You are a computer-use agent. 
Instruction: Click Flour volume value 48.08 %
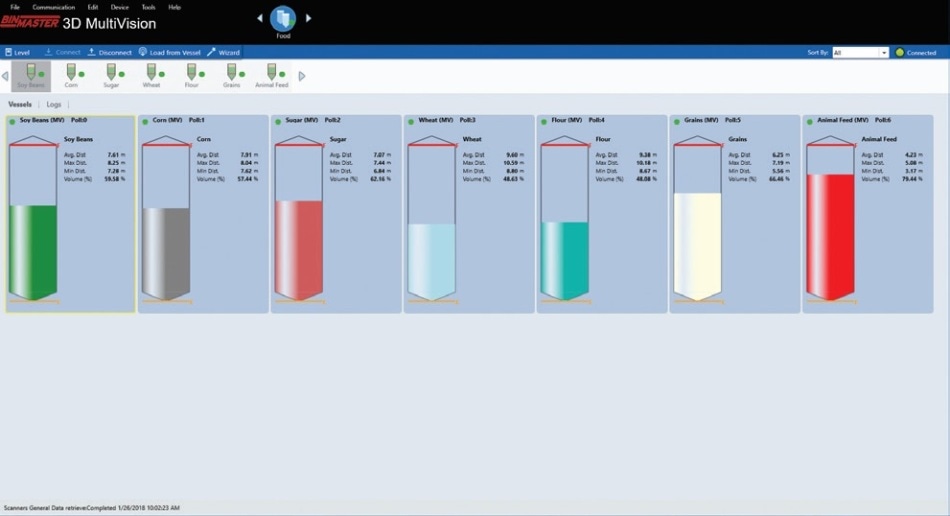646,179
